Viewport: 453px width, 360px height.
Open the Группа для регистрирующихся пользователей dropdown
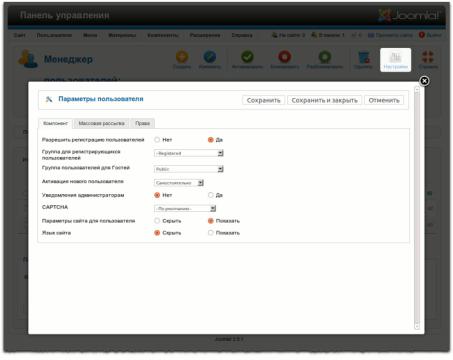pos(189,153)
